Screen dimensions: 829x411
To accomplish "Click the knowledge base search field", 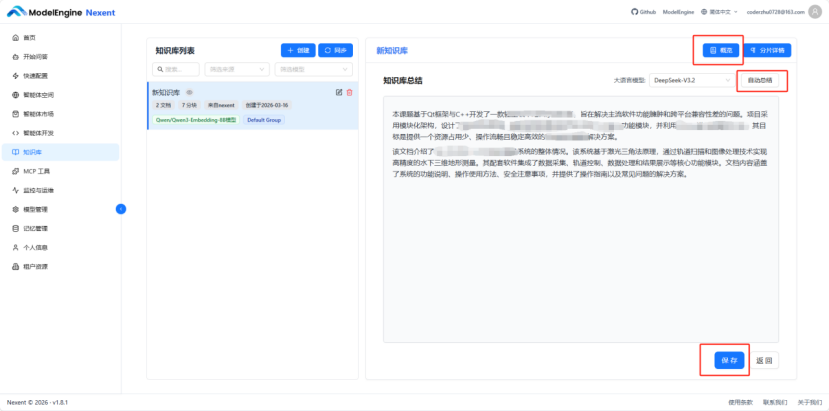I will pyautogui.click(x=176, y=69).
